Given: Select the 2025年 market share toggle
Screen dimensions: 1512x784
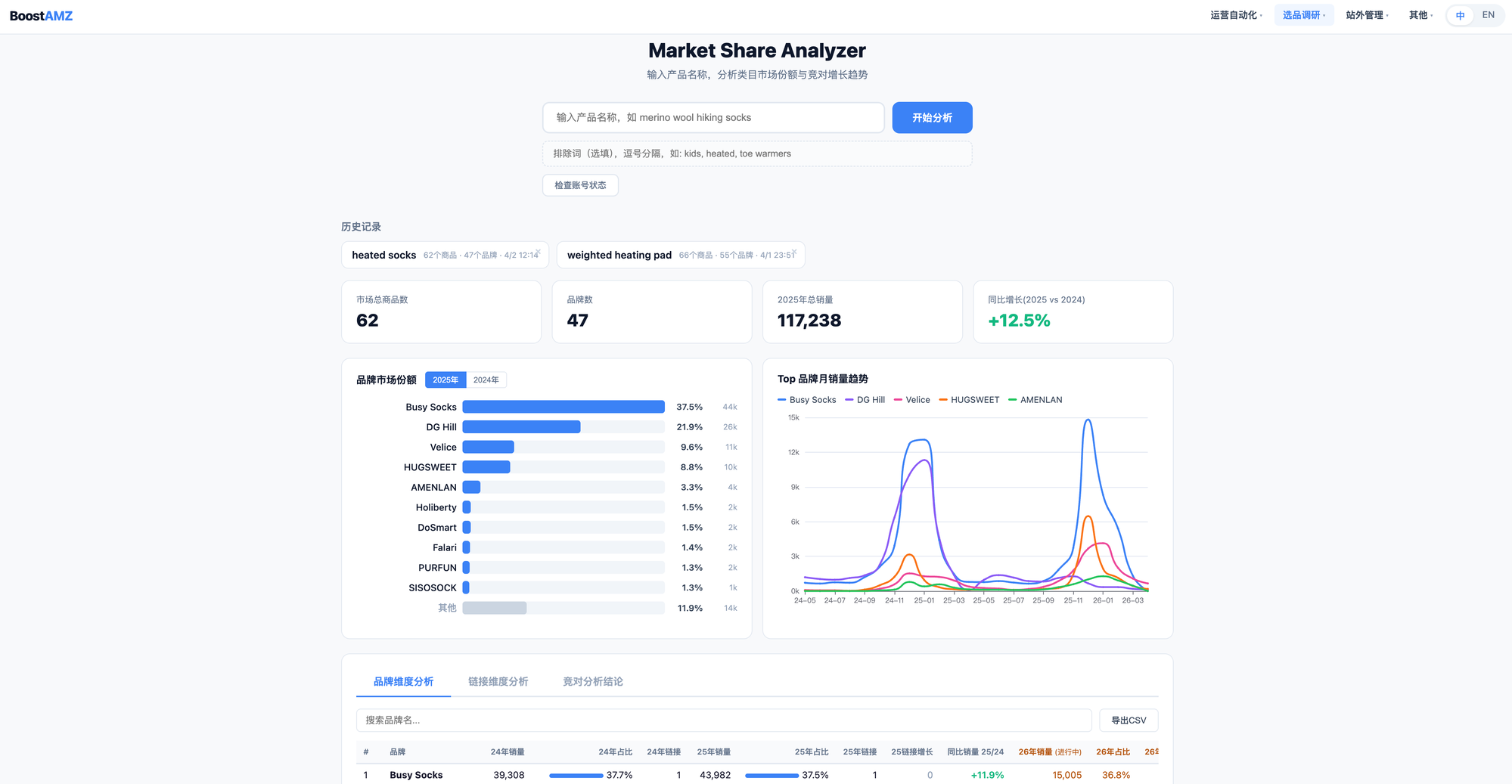Looking at the screenshot, I should 446,380.
